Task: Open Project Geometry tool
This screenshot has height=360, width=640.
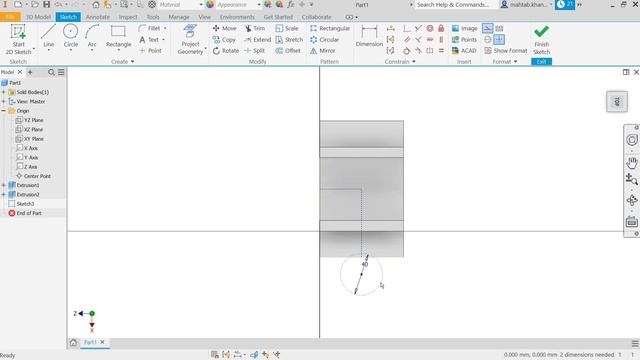Action: click(x=190, y=39)
